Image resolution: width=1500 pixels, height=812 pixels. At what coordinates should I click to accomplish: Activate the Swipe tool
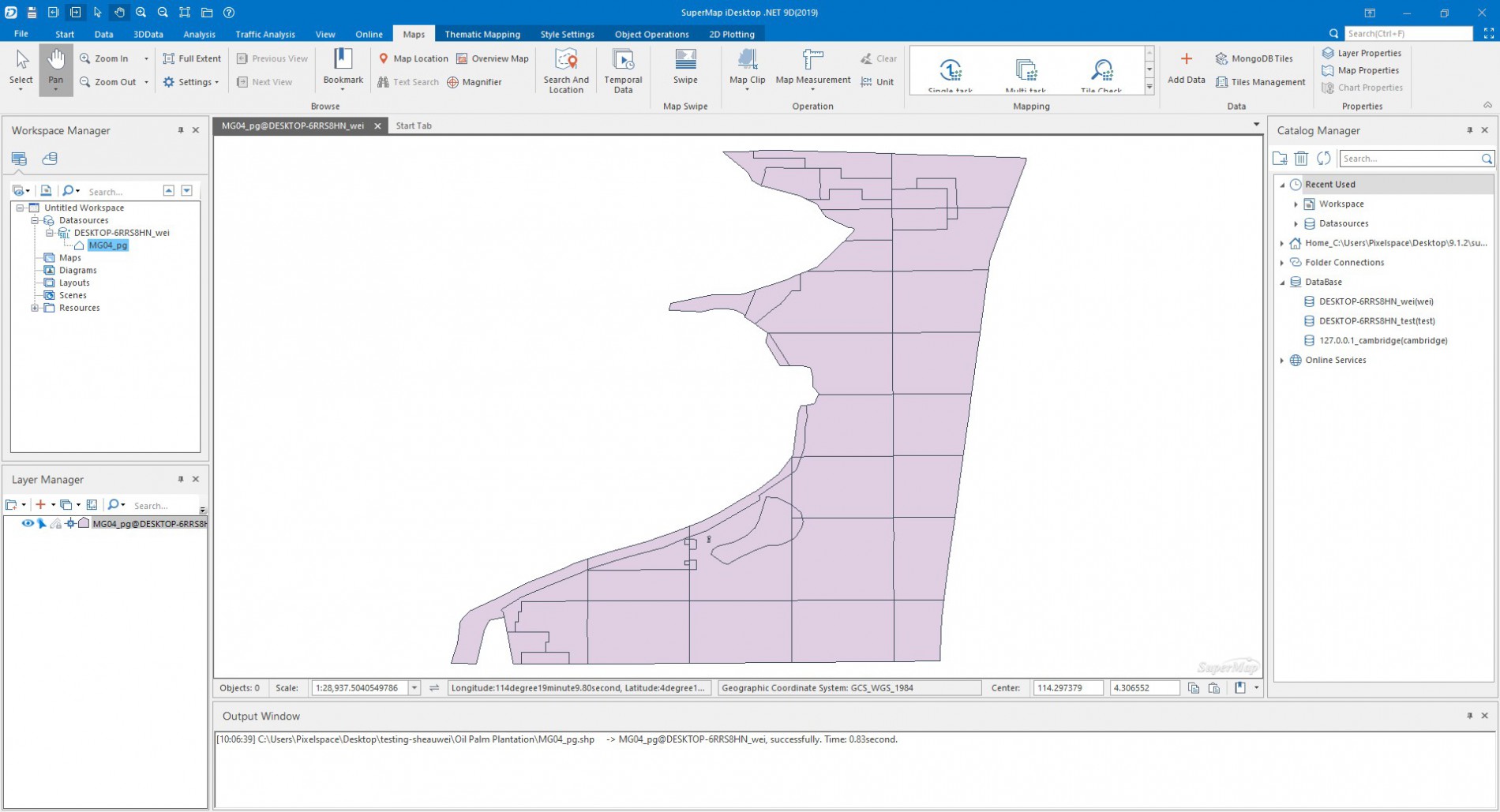click(685, 67)
